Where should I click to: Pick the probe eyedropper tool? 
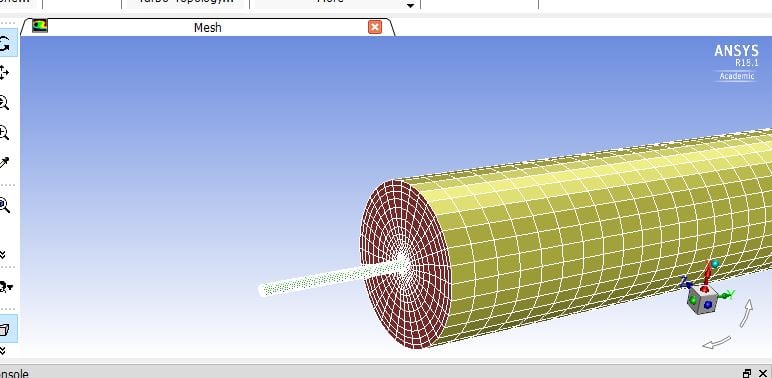[4, 162]
